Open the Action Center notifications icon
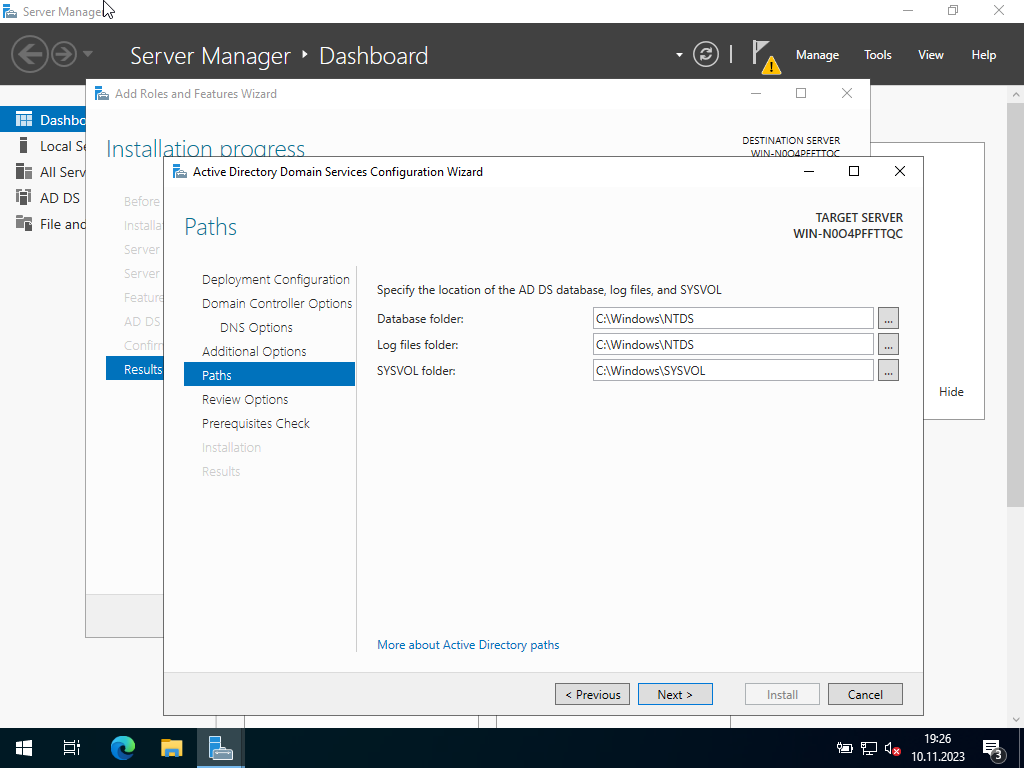Image resolution: width=1024 pixels, height=768 pixels. [x=993, y=748]
